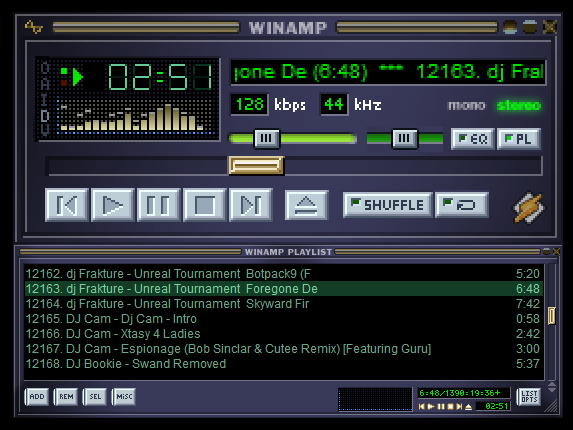Click the balance slider handle
The height and width of the screenshot is (430, 573).
[405, 138]
